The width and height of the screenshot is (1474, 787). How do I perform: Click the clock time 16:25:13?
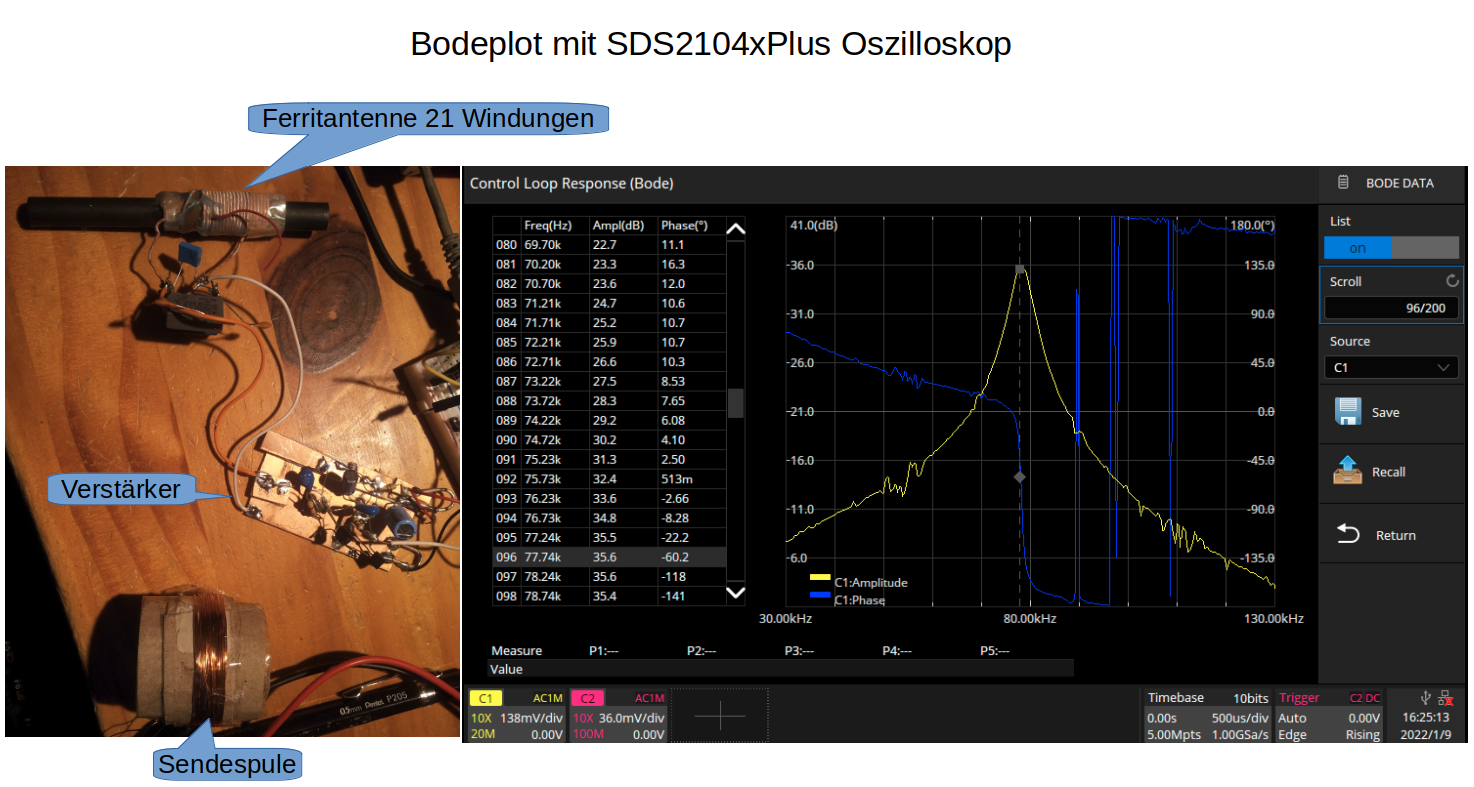(x=1425, y=717)
